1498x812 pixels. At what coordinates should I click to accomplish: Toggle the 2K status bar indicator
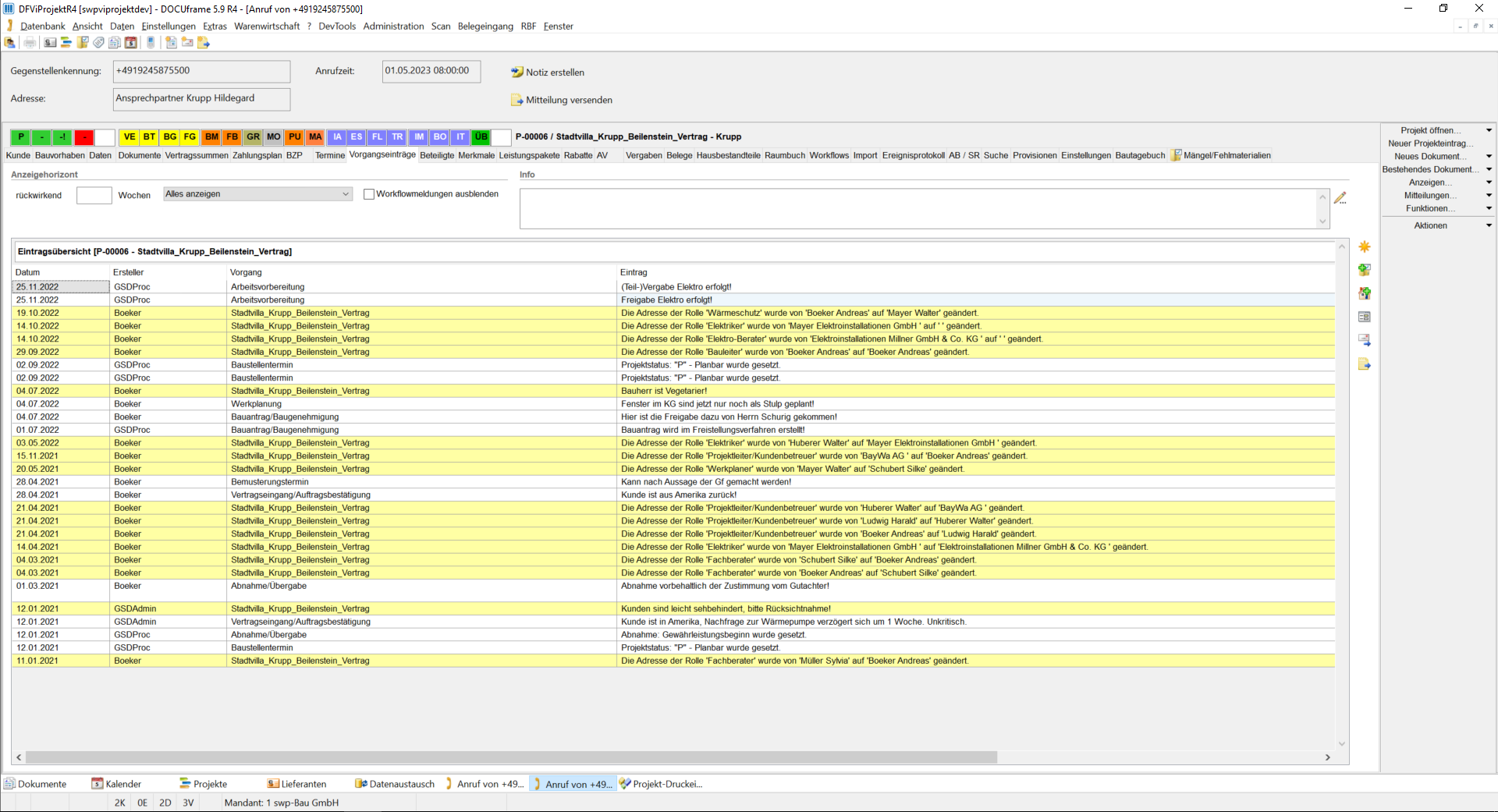pos(120,803)
